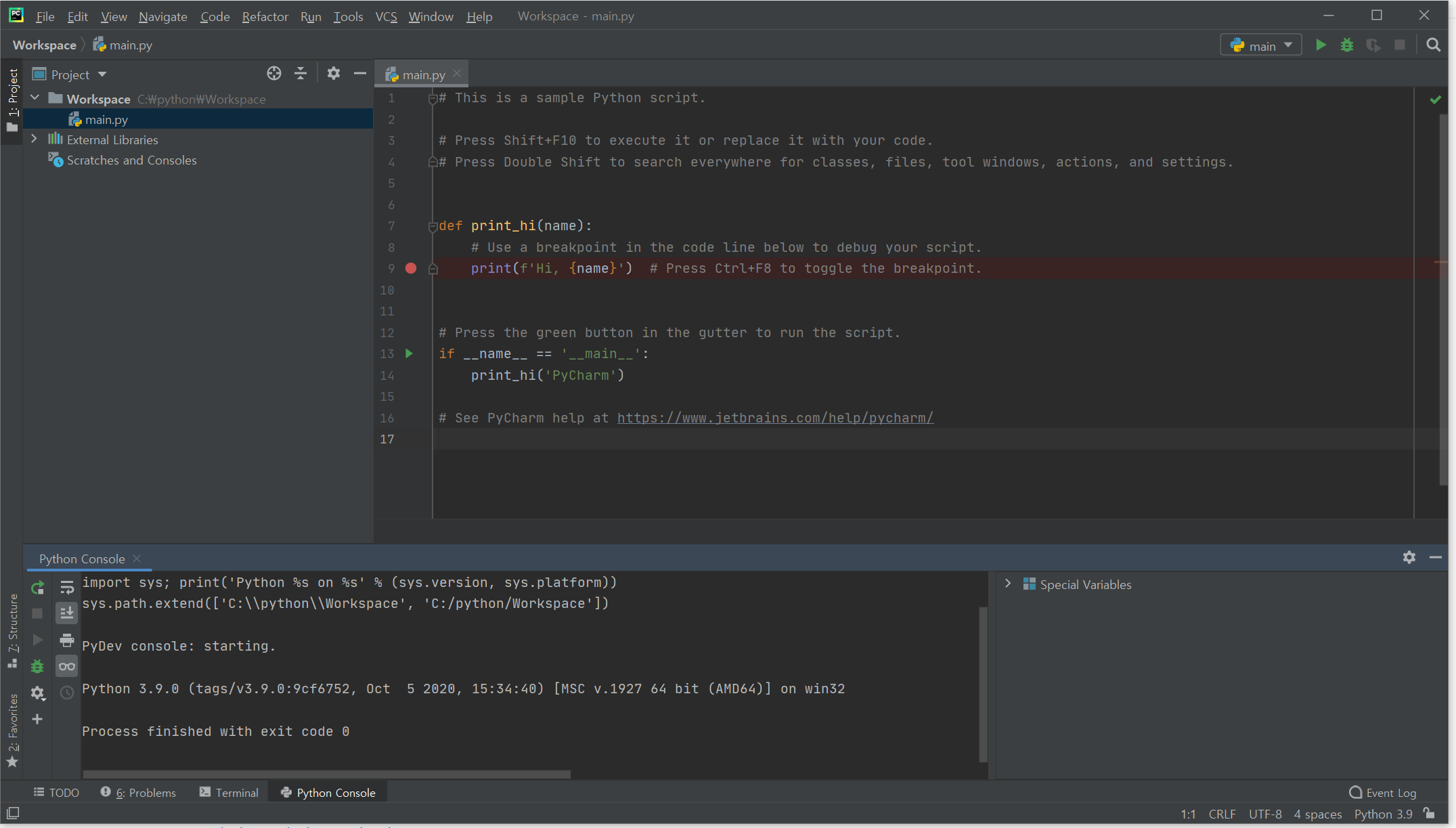Click locate file crosshair icon in Project panel

point(273,74)
